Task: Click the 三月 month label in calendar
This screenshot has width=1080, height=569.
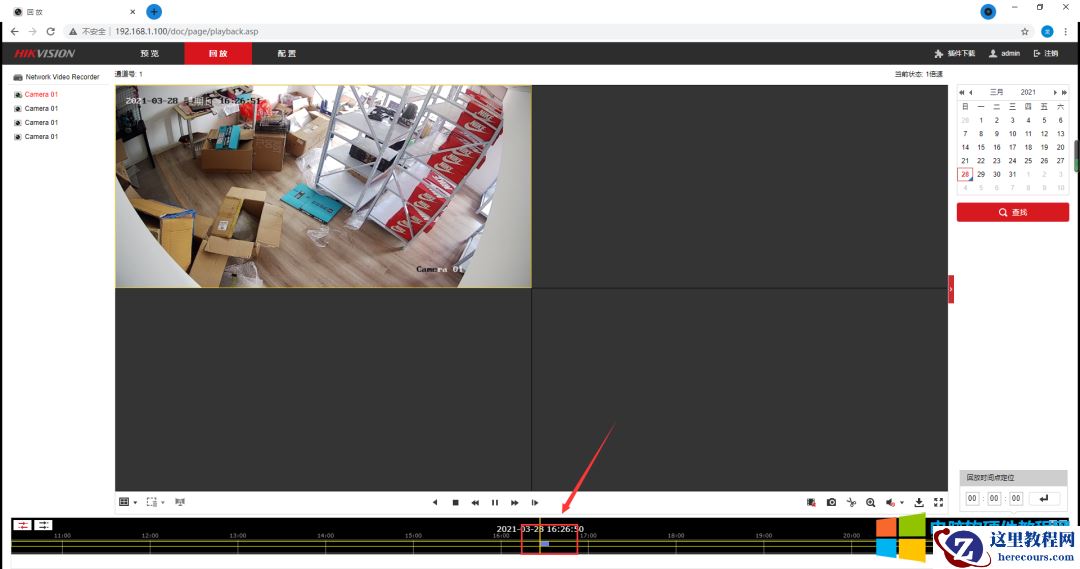Action: [x=996, y=92]
